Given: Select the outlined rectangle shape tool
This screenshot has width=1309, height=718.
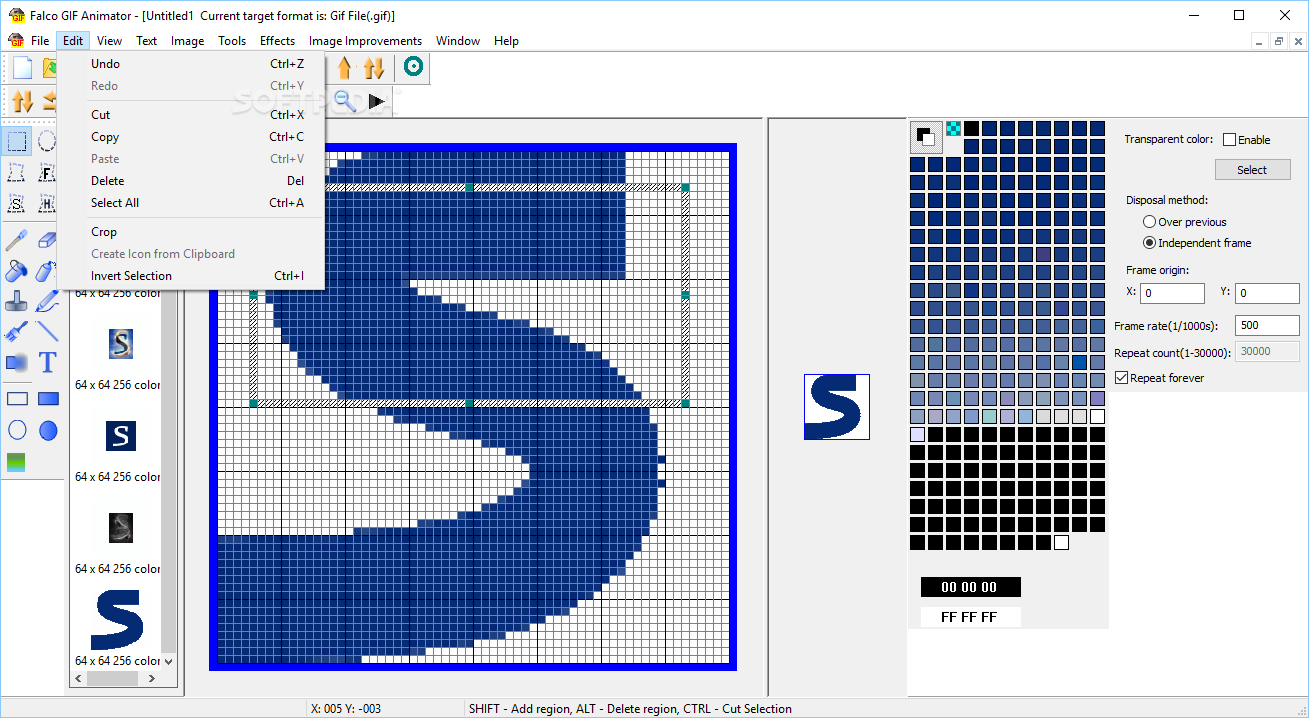Looking at the screenshot, I should (17, 398).
